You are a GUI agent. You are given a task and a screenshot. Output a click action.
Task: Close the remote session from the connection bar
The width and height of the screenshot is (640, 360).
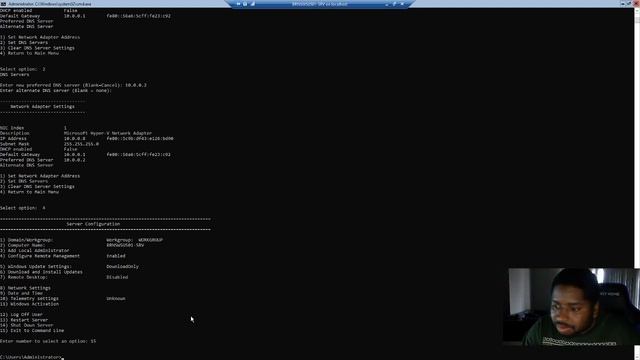click(402, 4)
